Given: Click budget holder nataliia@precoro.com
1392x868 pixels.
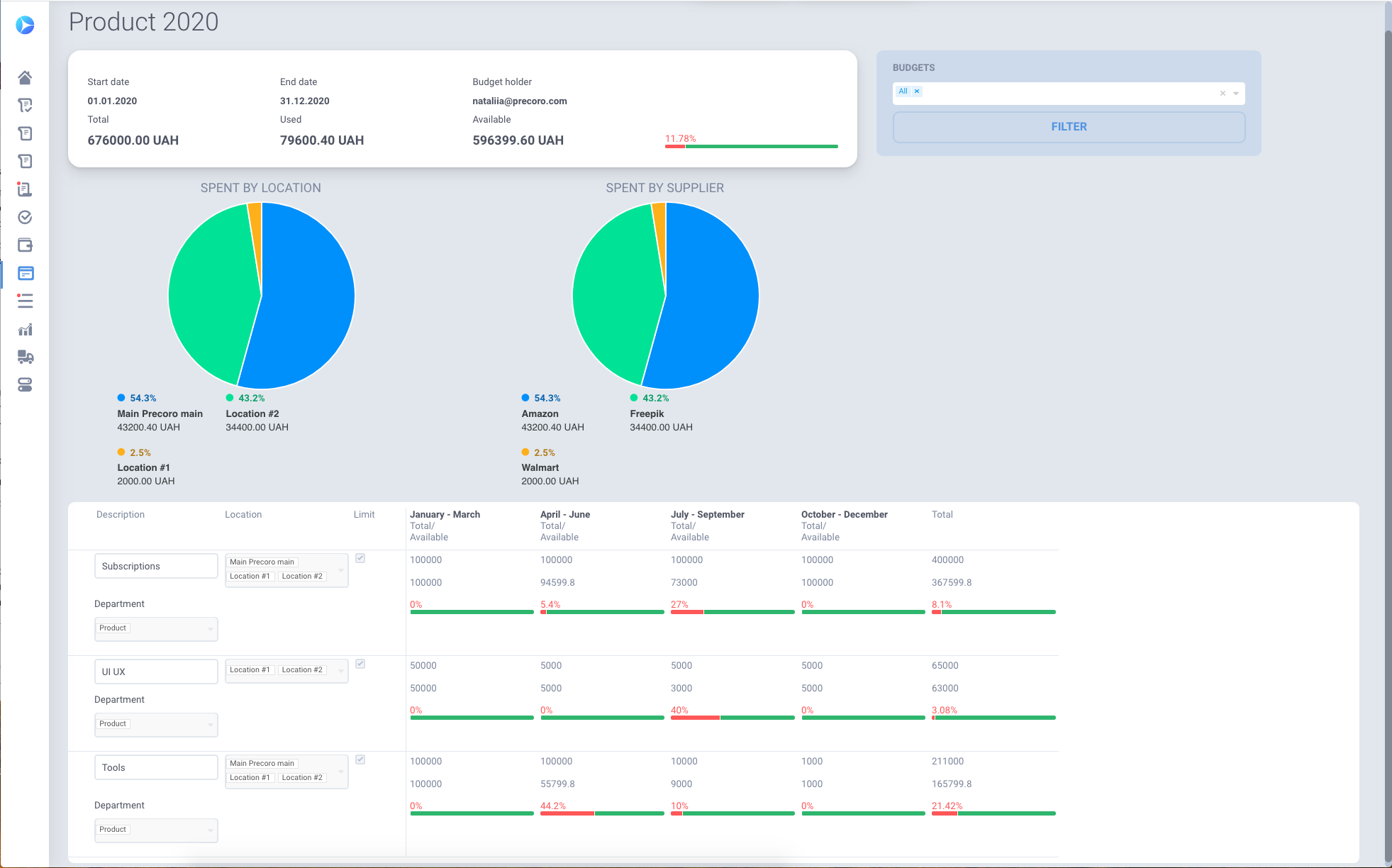Looking at the screenshot, I should (x=520, y=101).
